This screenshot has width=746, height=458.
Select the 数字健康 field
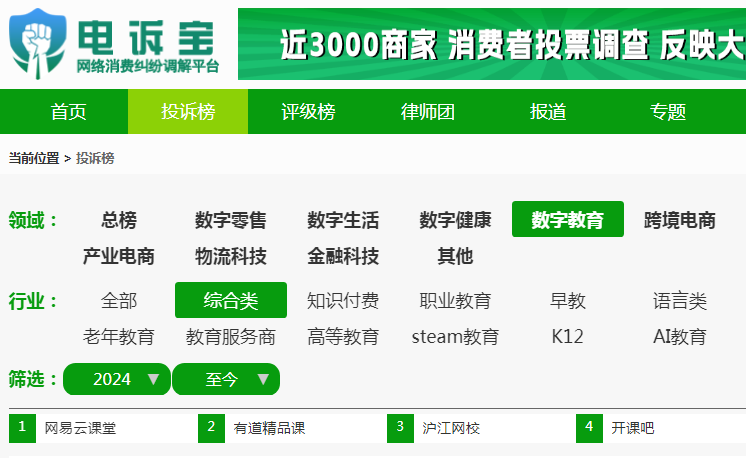[455, 220]
